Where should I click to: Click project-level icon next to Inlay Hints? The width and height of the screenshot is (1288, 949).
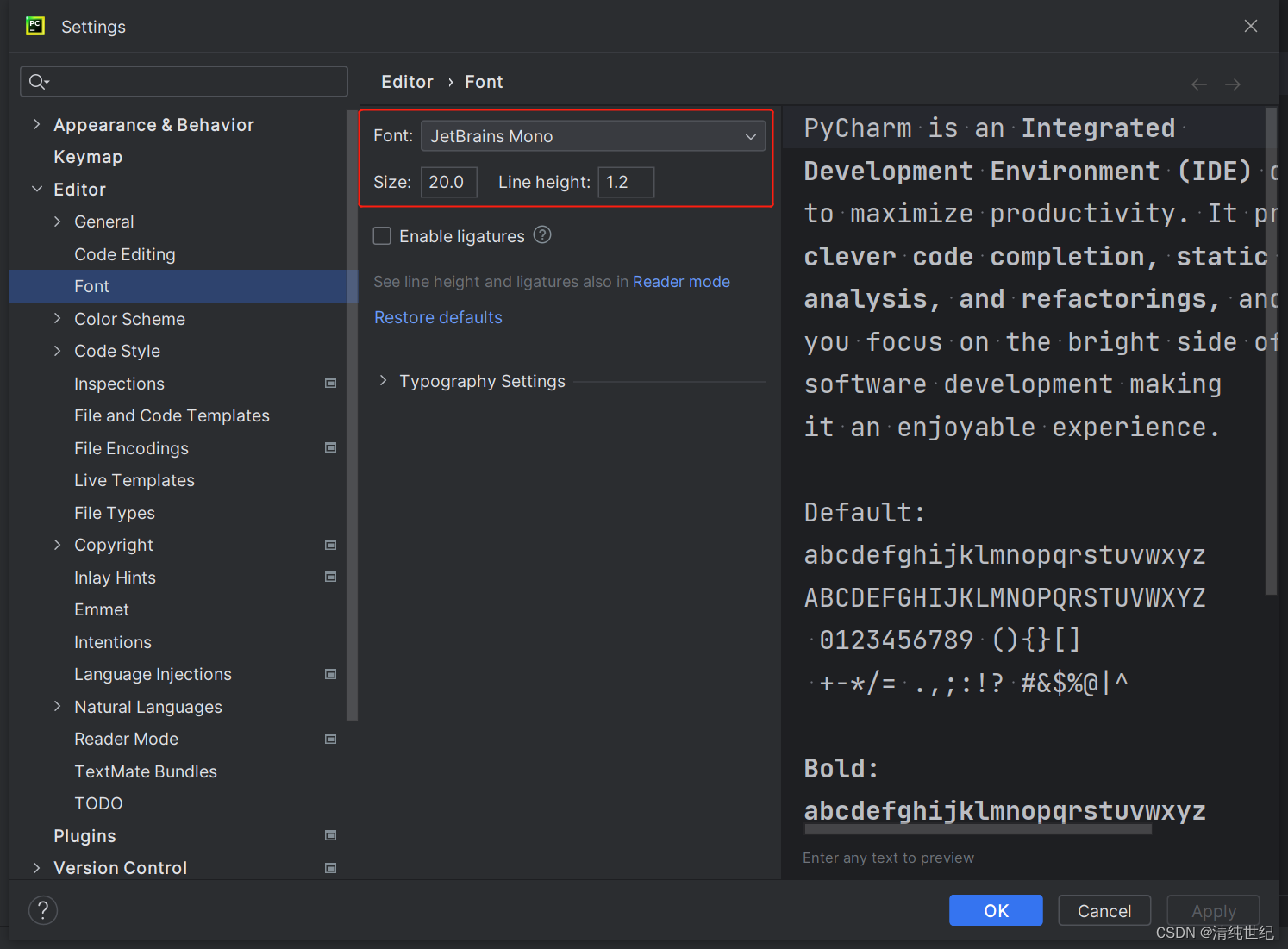pos(330,577)
